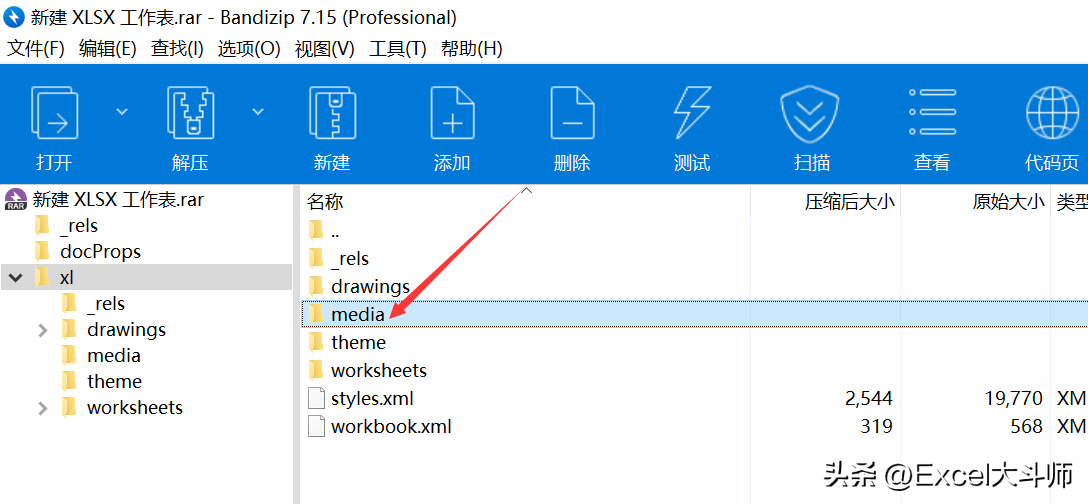Click the Scan (扫描) shield icon
This screenshot has width=1088, height=504.
coord(812,115)
